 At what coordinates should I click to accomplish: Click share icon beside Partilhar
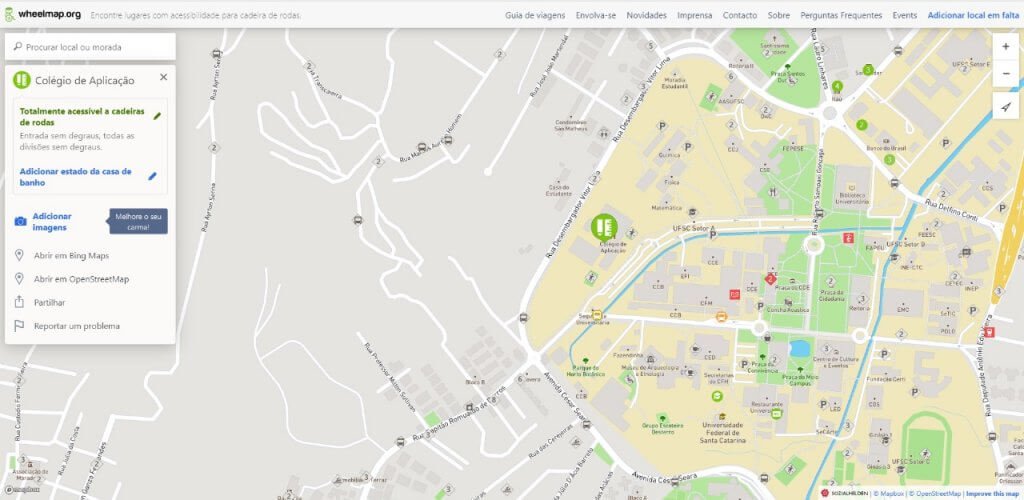[19, 302]
